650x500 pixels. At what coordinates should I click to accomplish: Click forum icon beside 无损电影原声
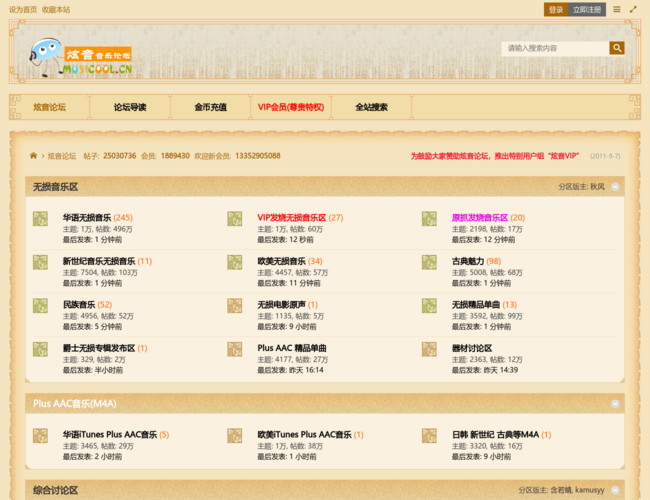(x=235, y=306)
